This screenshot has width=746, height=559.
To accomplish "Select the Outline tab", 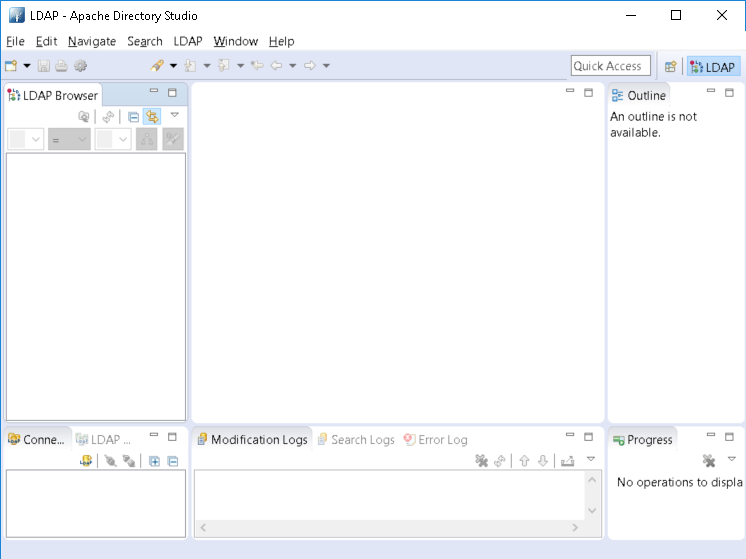I will pos(639,95).
